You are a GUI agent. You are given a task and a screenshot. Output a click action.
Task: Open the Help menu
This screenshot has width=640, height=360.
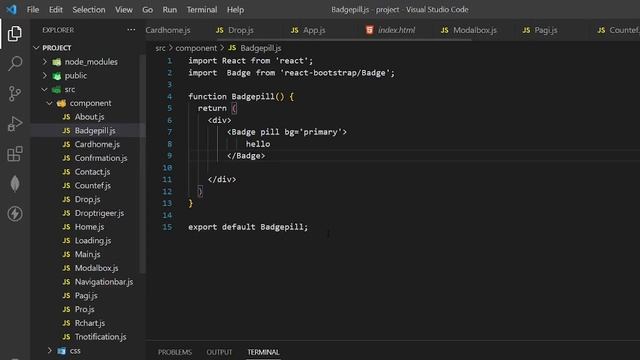click(235, 9)
